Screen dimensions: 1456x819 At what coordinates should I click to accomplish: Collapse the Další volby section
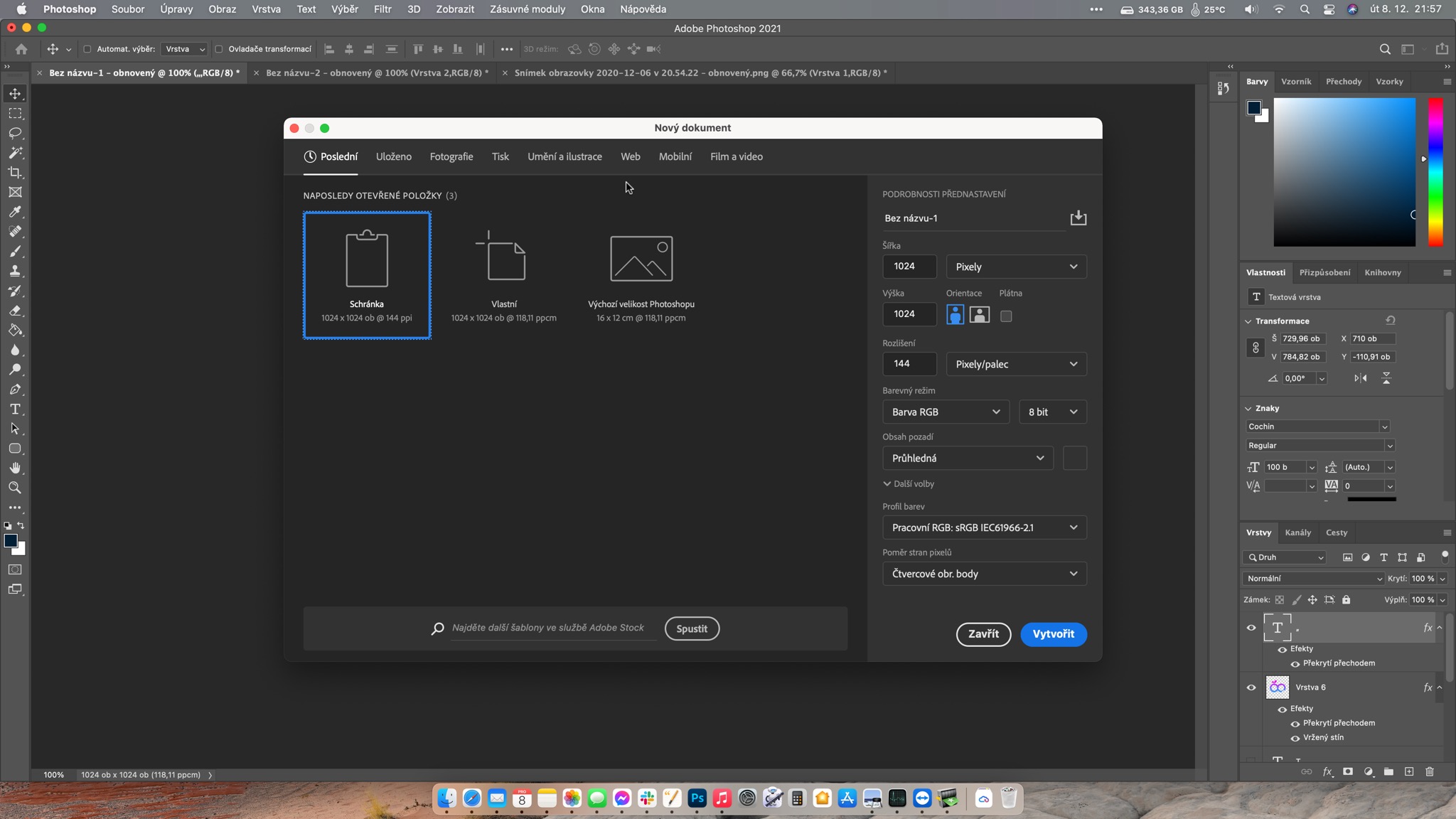click(x=909, y=483)
